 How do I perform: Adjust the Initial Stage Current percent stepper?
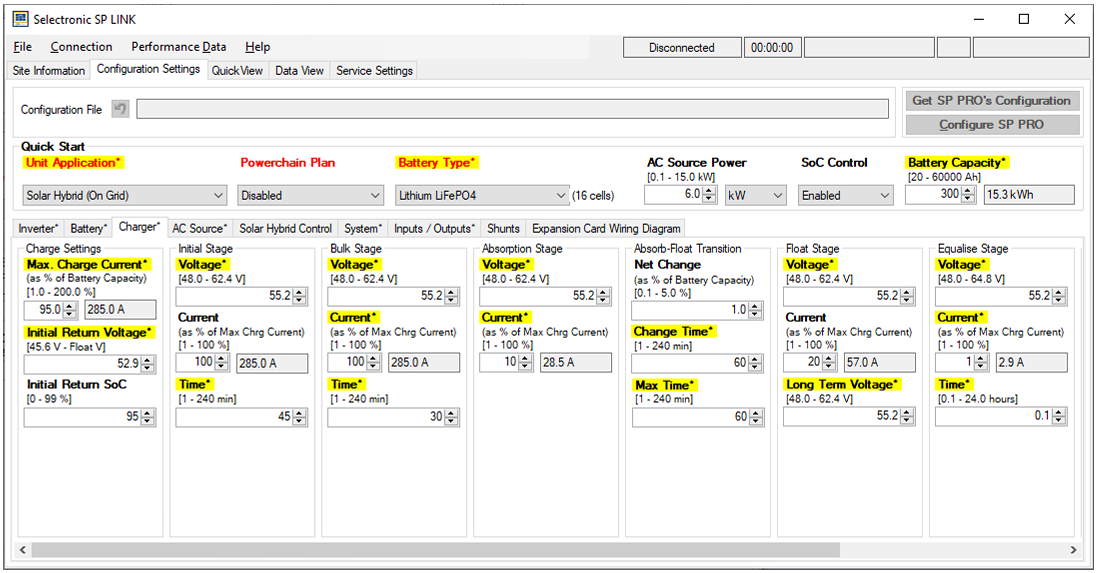tap(221, 362)
